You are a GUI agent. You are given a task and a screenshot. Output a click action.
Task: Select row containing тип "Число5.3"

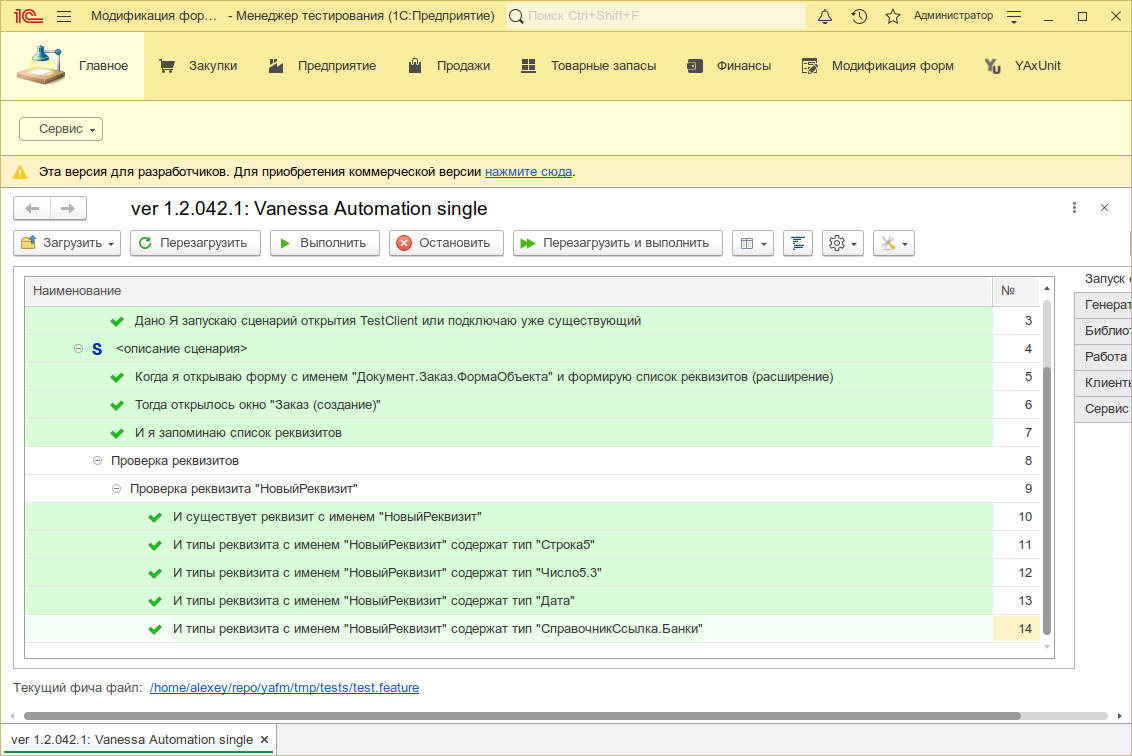(x=532, y=573)
